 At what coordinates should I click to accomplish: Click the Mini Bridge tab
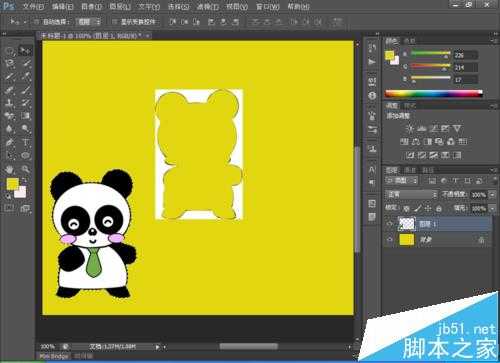53,356
